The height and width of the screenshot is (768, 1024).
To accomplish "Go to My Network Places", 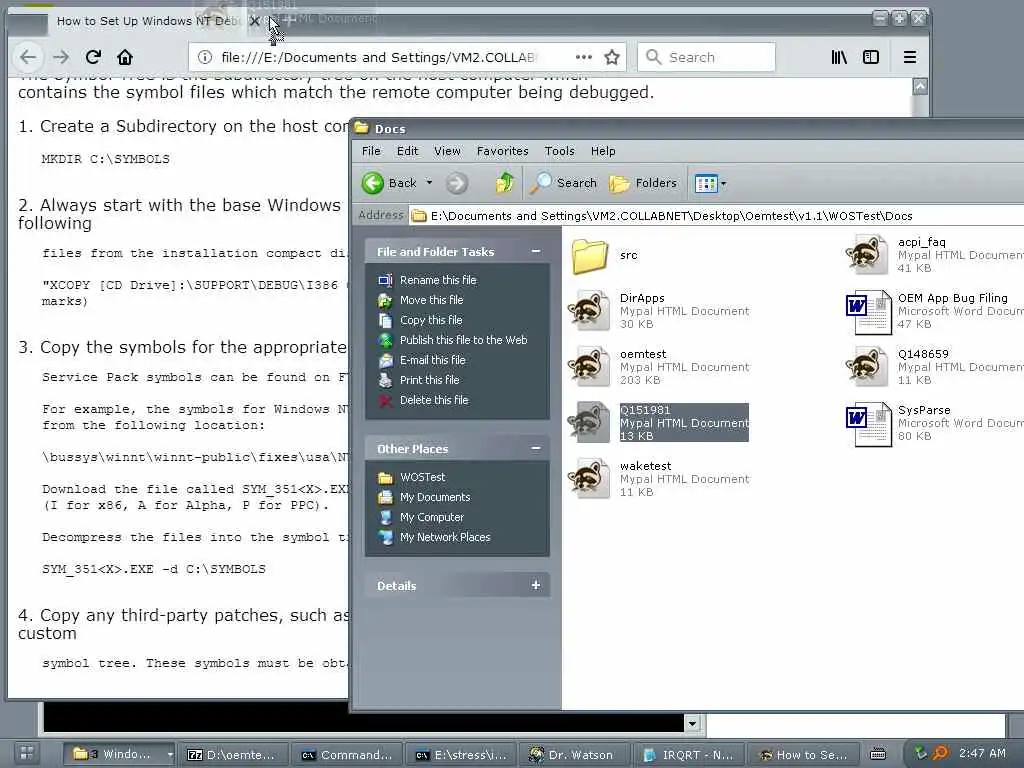I will (x=434, y=537).
